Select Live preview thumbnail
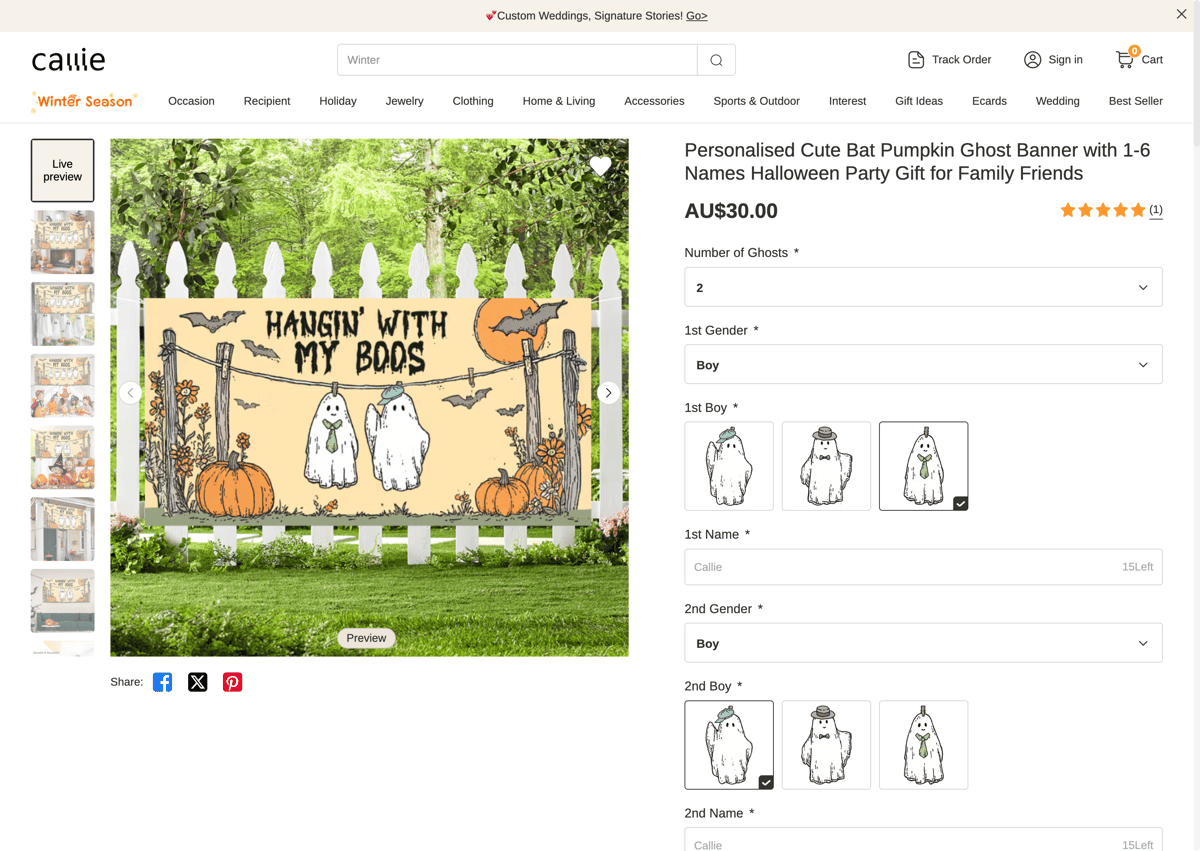 click(x=63, y=170)
